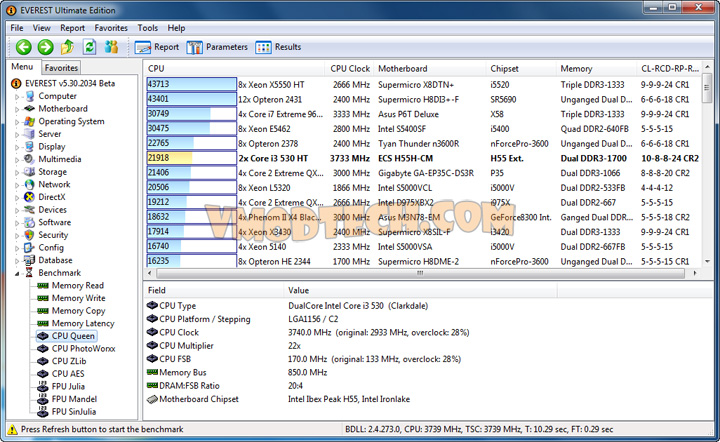This screenshot has width=720, height=442.
Task: Select the Database icon in the tree
Action: 29,260
